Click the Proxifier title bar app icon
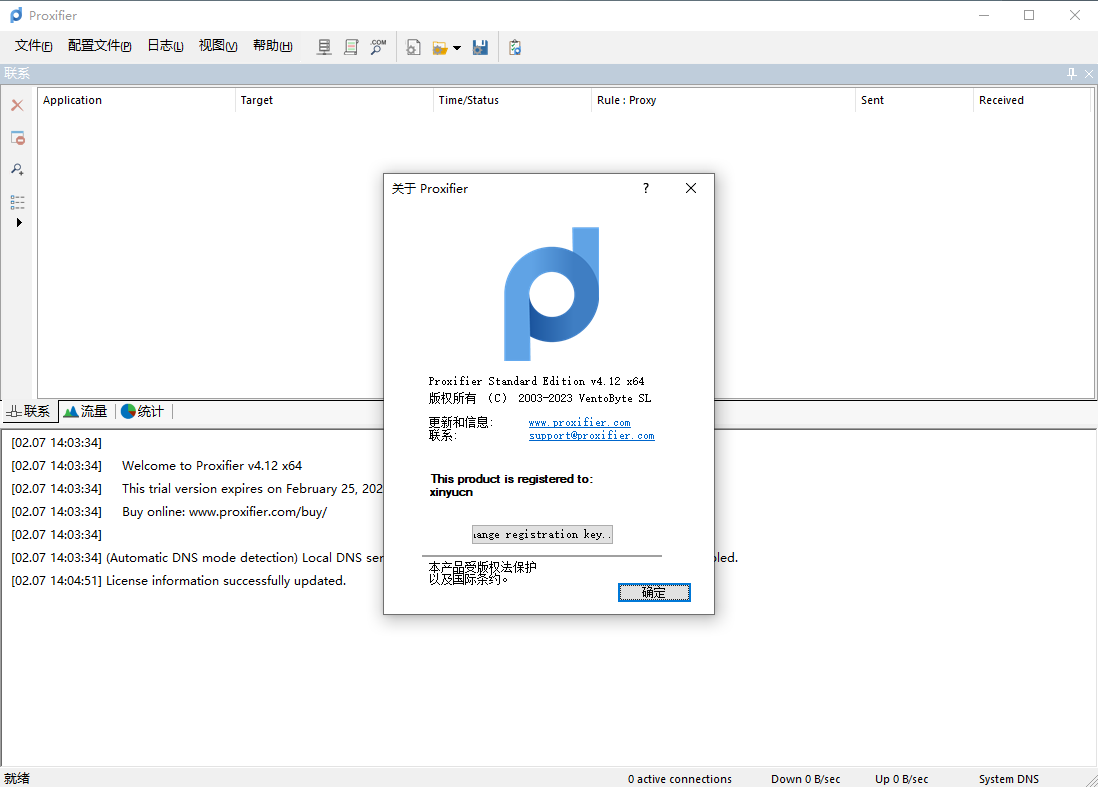Image resolution: width=1098 pixels, height=787 pixels. [15, 15]
